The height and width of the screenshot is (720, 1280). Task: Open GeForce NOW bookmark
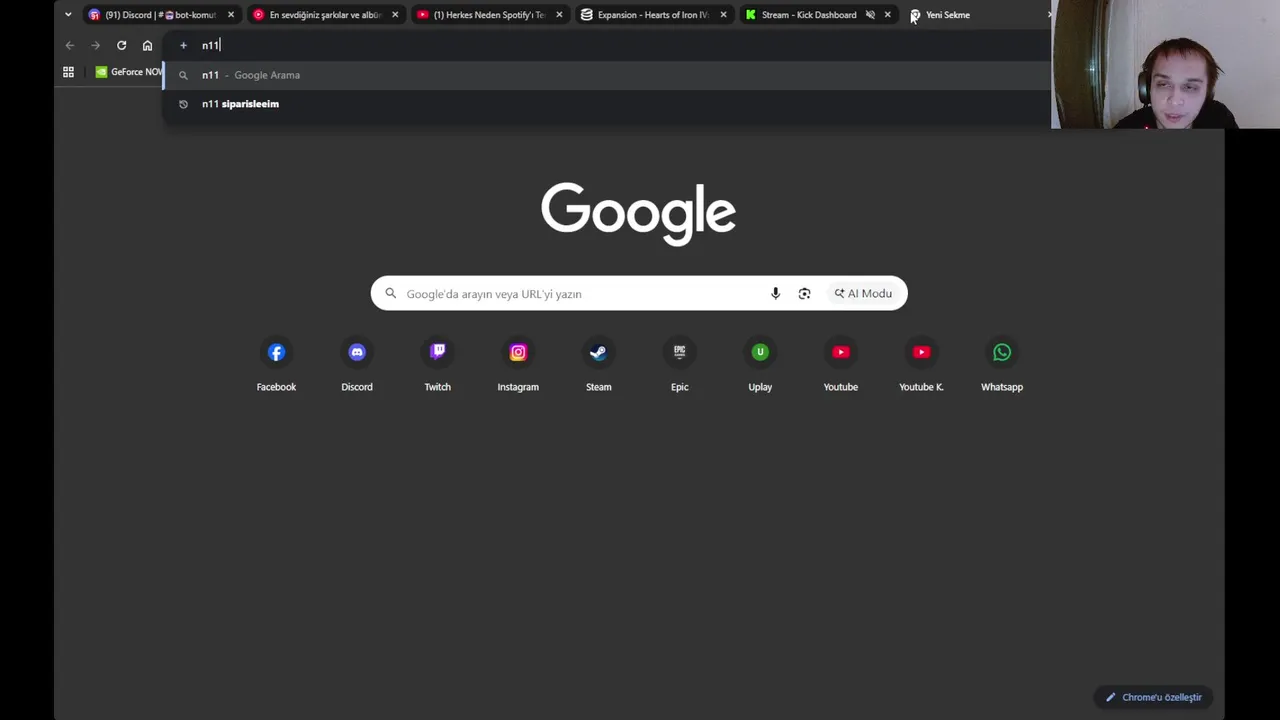tap(128, 72)
